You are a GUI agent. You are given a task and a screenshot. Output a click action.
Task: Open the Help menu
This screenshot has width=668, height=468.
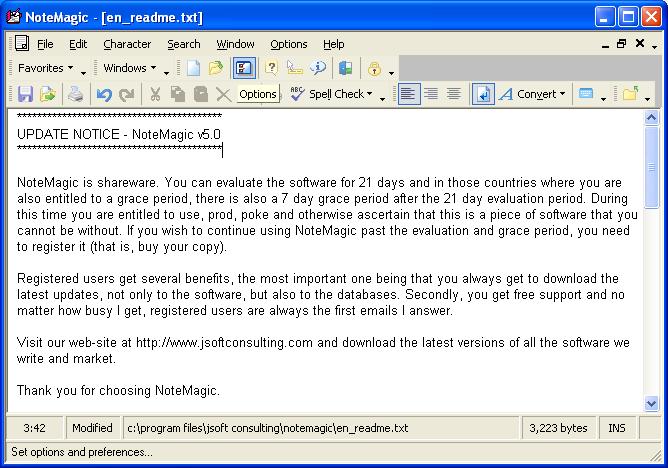click(334, 44)
